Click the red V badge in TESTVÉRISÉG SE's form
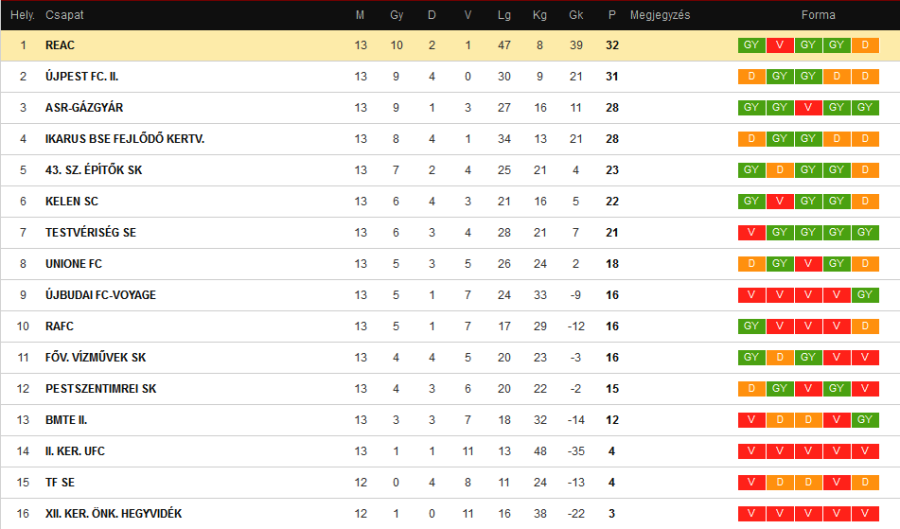The image size is (900, 529). click(x=751, y=232)
